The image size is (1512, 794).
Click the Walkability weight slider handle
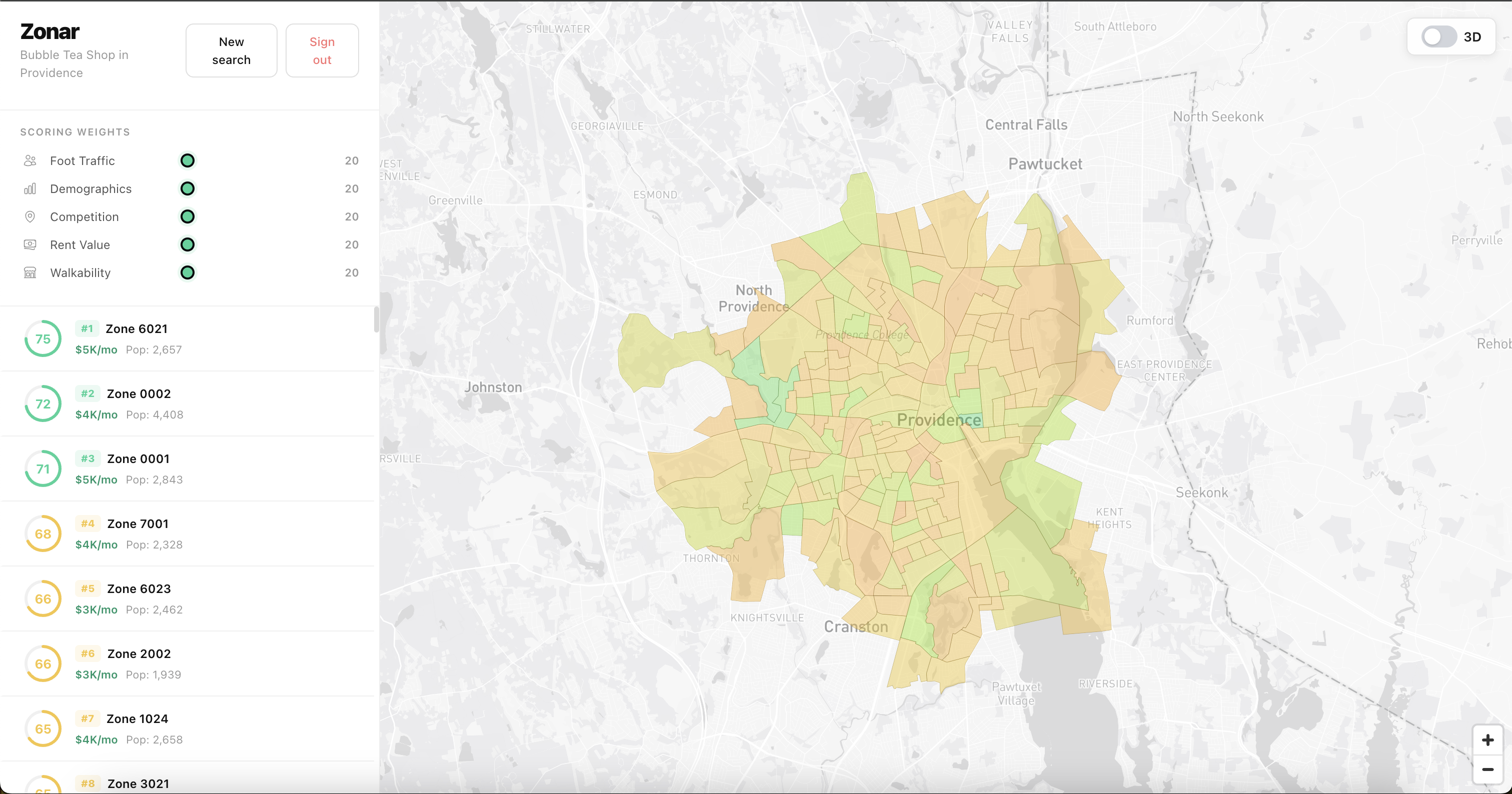187,273
